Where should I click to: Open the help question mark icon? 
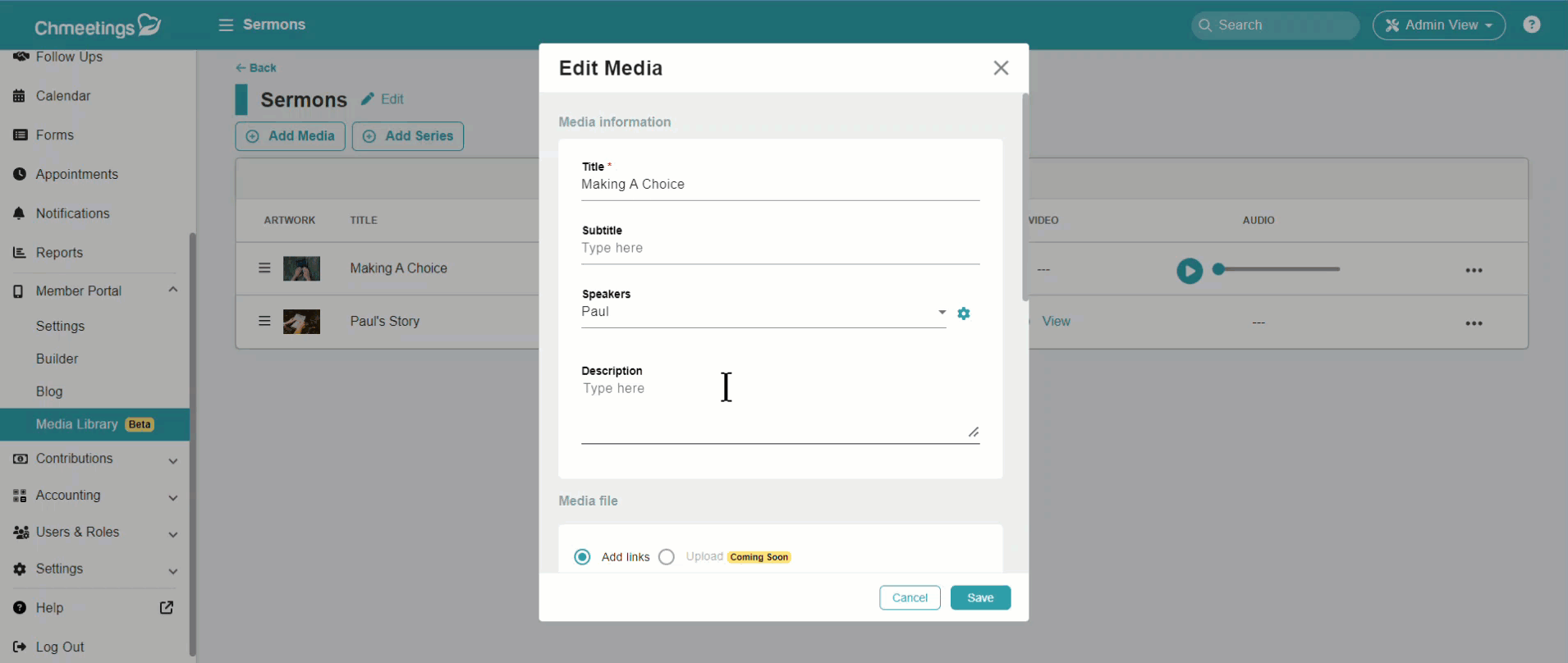coord(1531,25)
